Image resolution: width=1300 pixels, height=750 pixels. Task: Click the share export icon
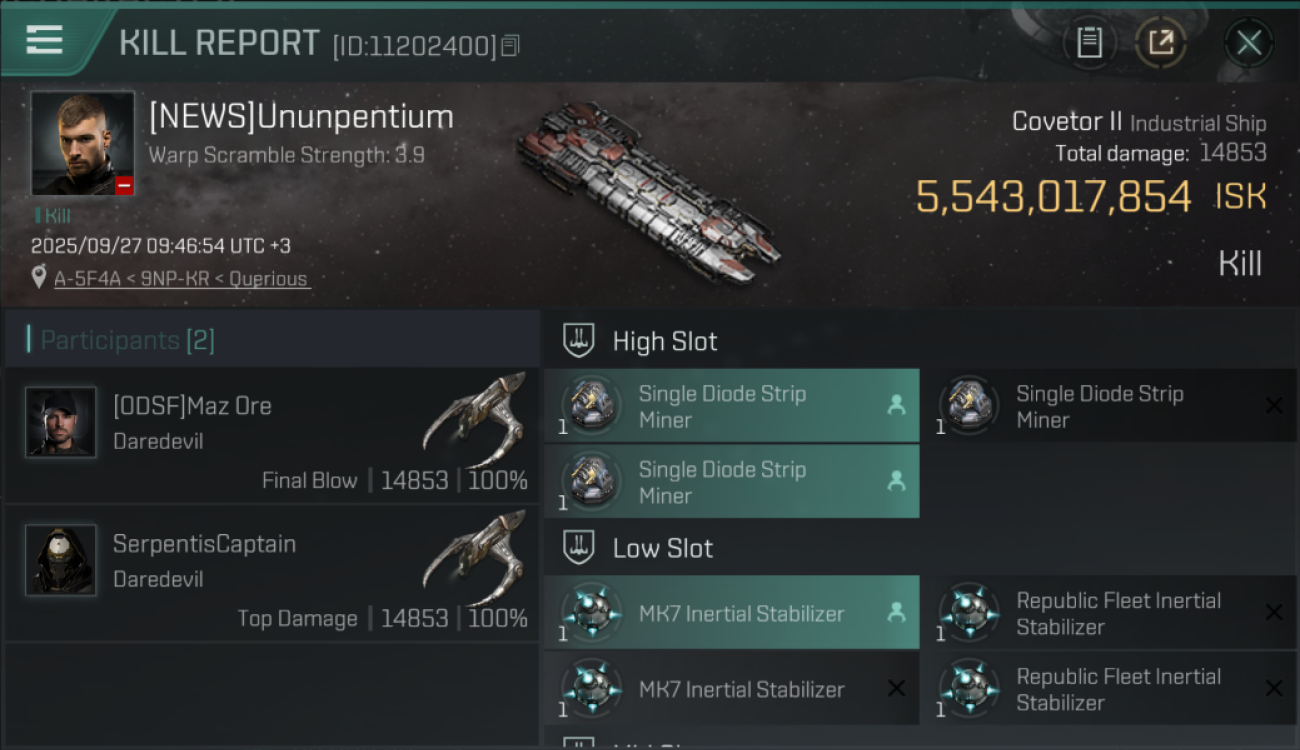[x=1161, y=43]
